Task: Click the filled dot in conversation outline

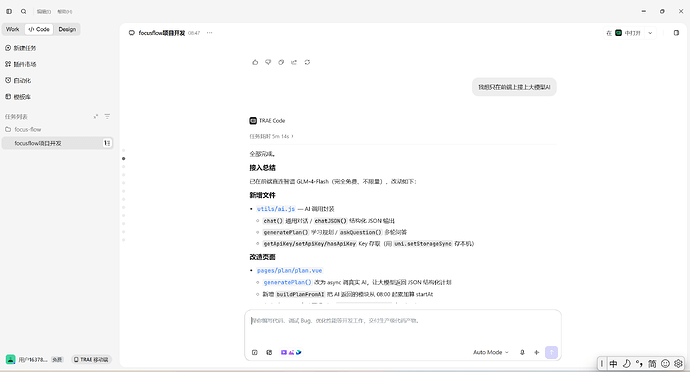Action: (x=124, y=158)
